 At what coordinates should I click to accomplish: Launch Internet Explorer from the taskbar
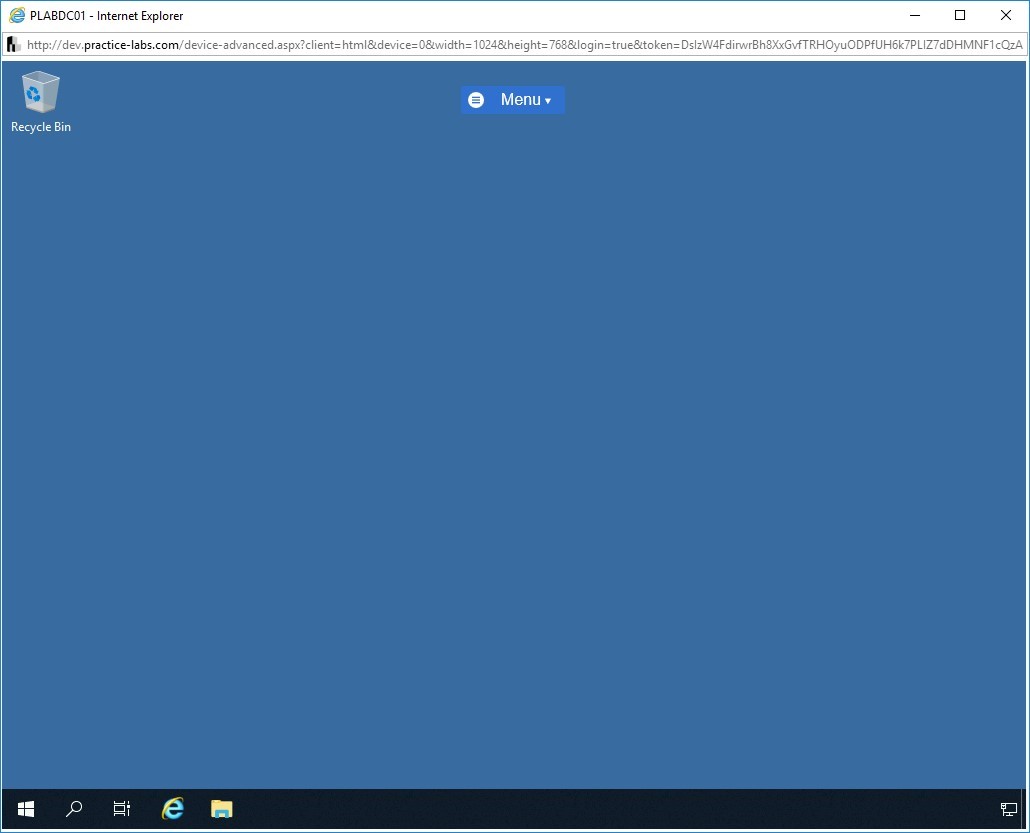point(173,809)
